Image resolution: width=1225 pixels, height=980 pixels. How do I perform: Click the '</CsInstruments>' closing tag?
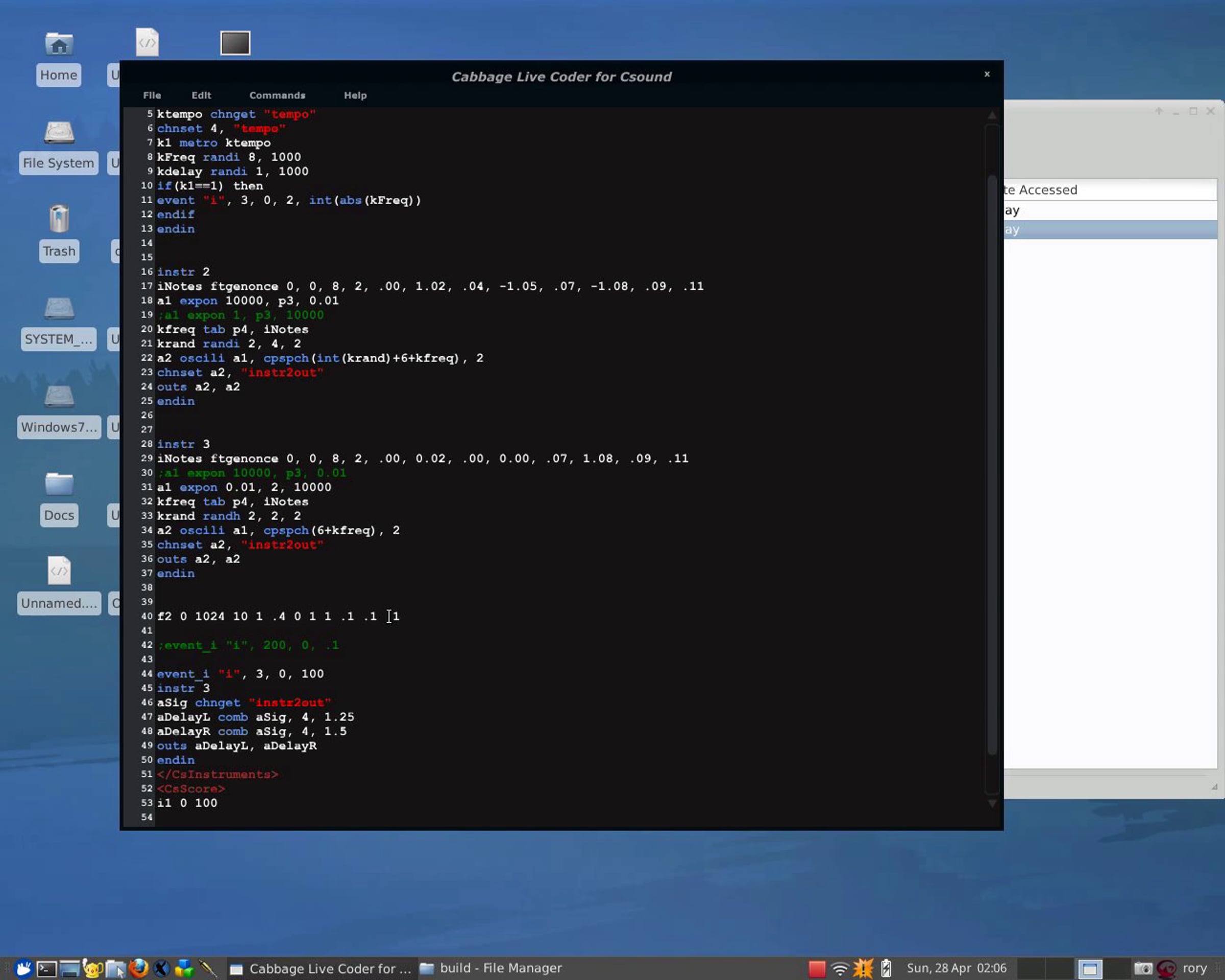[x=217, y=774]
